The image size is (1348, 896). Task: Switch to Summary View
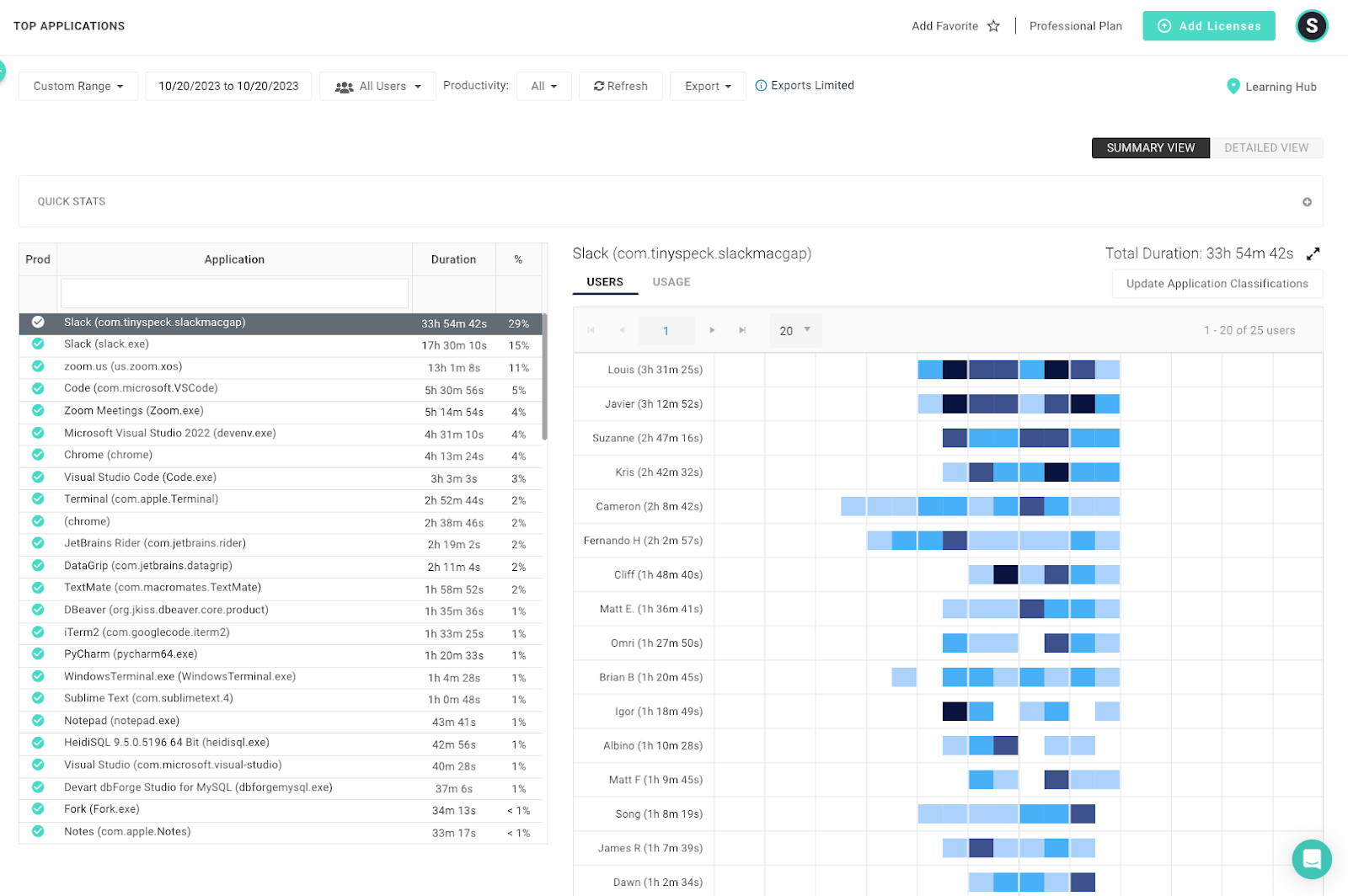1151,148
